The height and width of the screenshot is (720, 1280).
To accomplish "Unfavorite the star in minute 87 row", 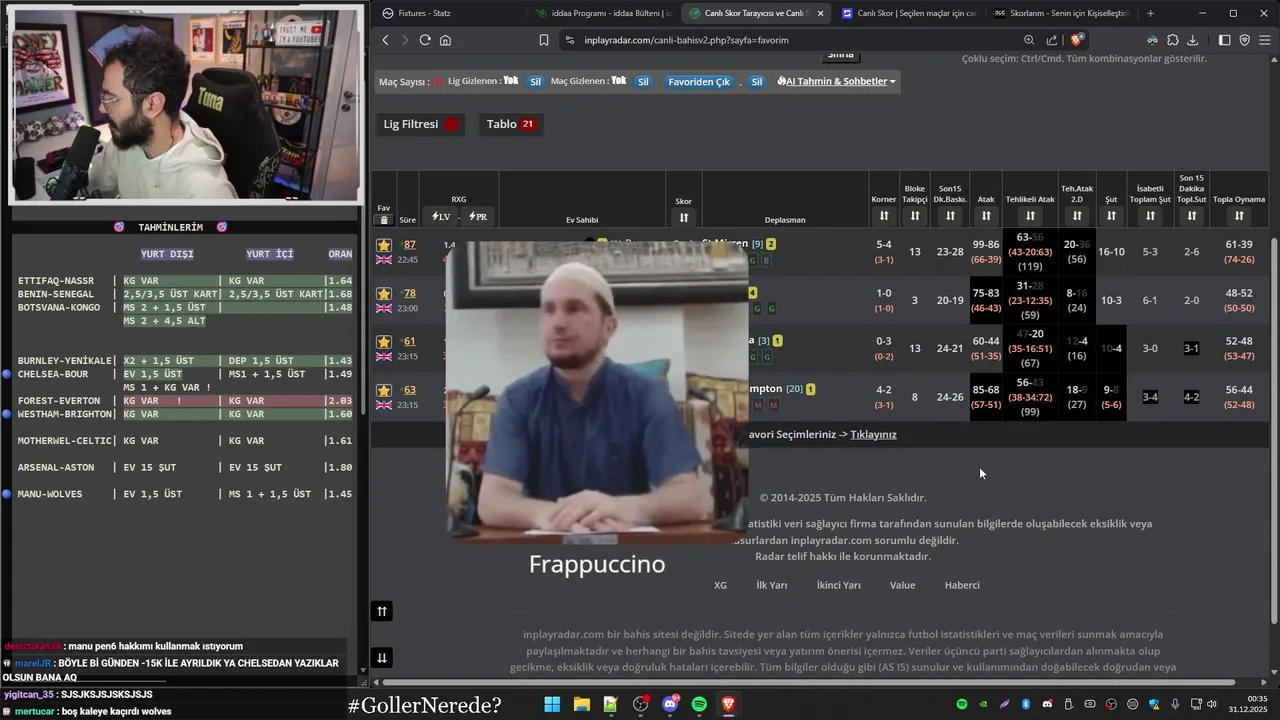I will [x=384, y=245].
